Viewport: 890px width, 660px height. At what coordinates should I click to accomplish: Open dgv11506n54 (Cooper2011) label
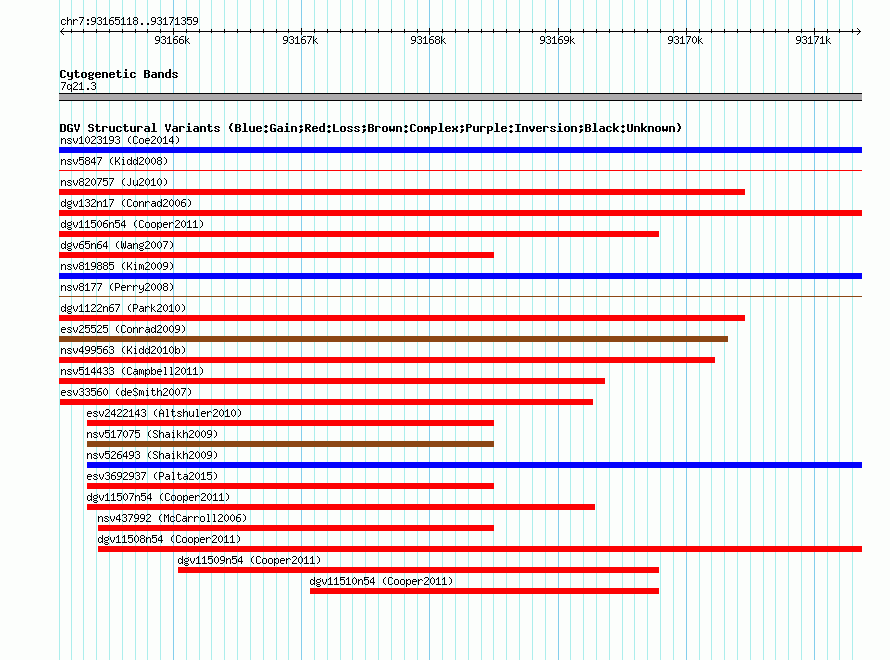pos(132,224)
